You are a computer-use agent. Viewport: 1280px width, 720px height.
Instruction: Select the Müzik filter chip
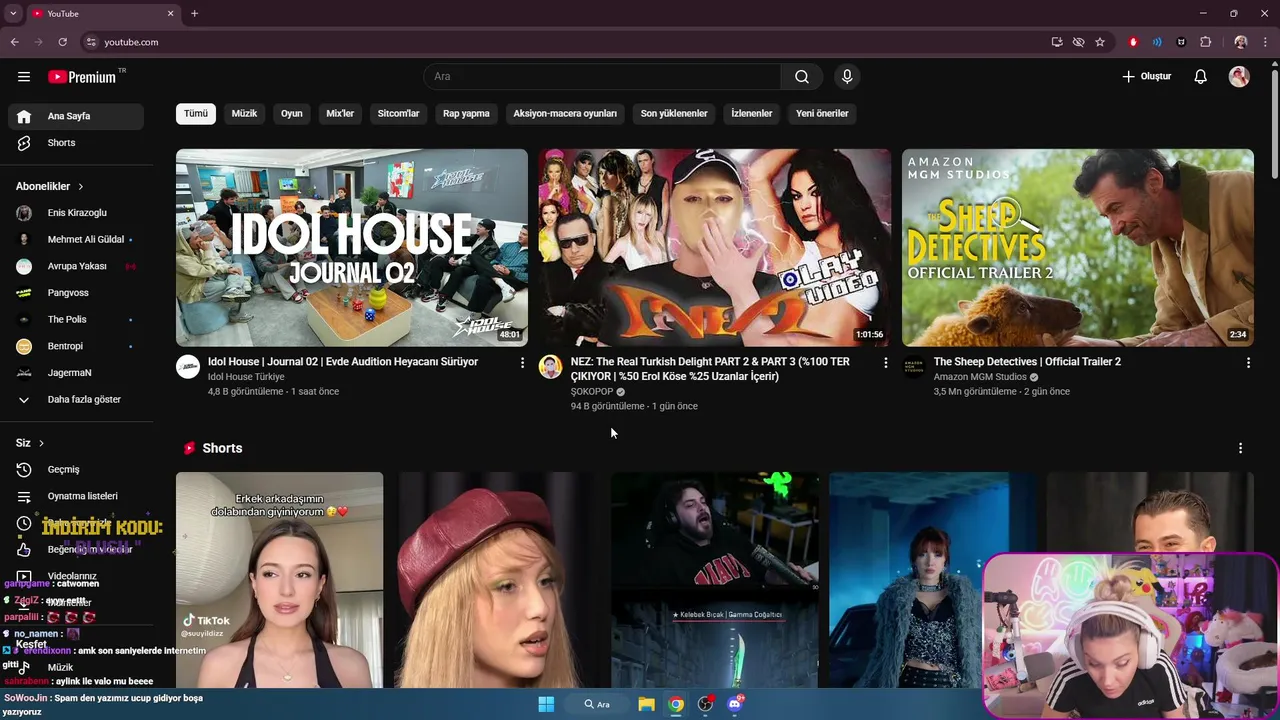click(x=244, y=113)
